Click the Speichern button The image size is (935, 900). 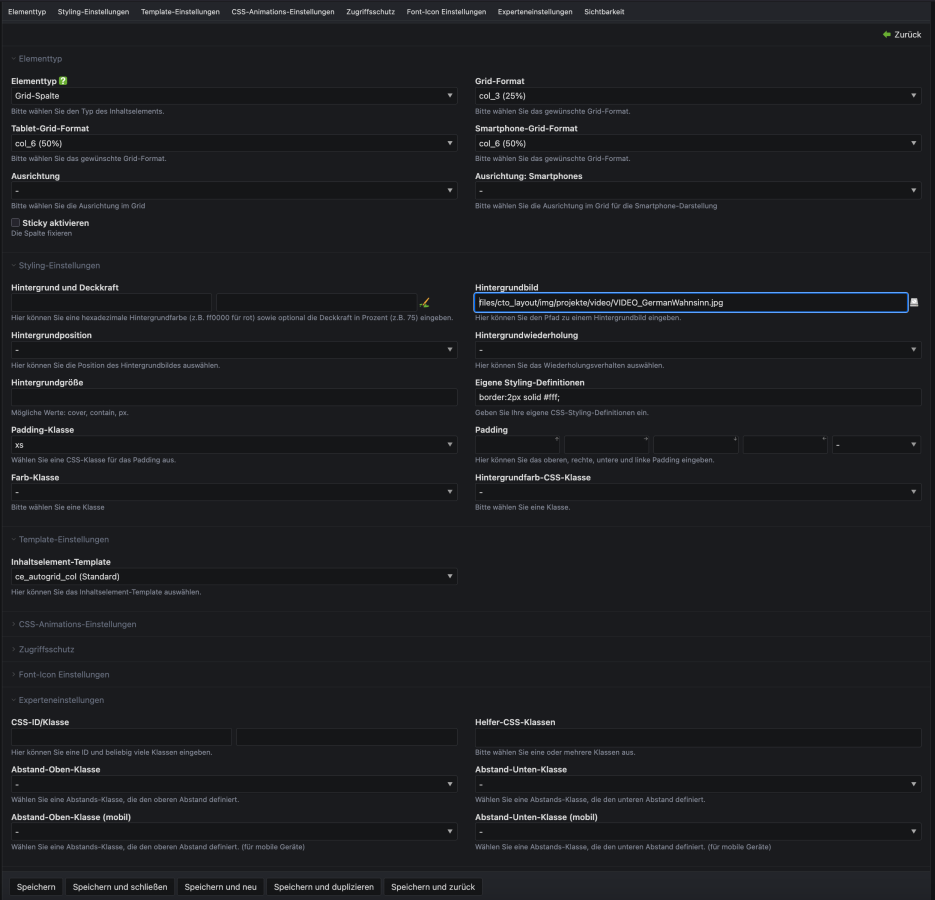coord(36,887)
